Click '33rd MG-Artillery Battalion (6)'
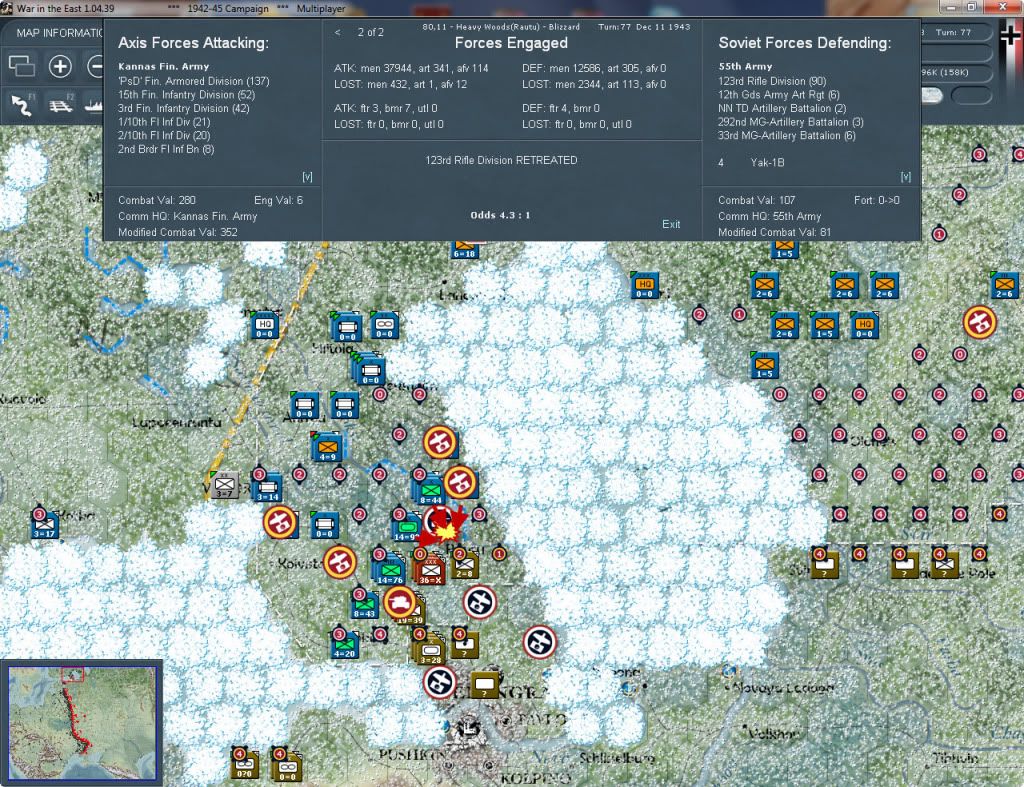Viewport: 1024px width, 787px height. 786,135
